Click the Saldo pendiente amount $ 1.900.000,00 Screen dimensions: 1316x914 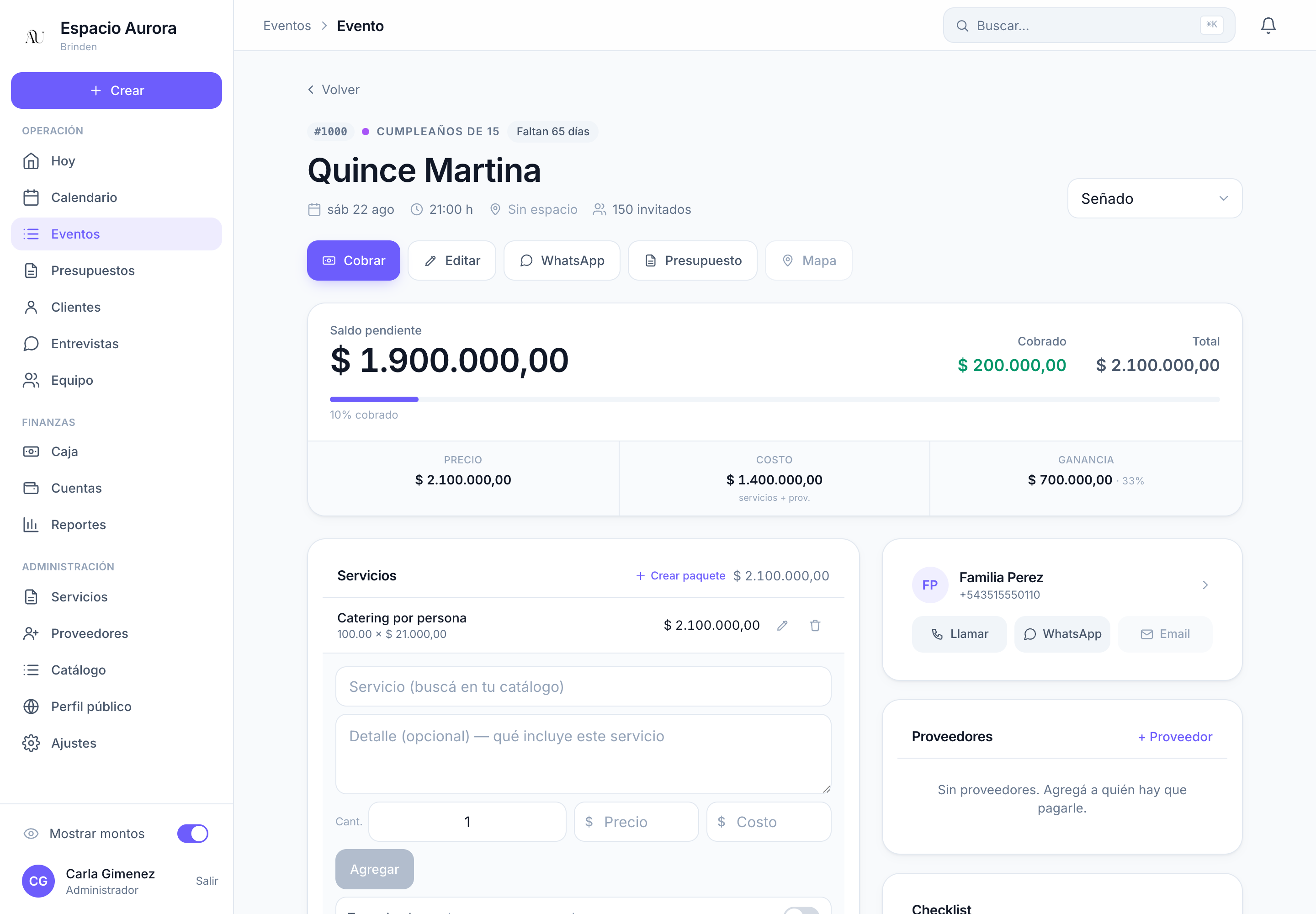(x=450, y=361)
